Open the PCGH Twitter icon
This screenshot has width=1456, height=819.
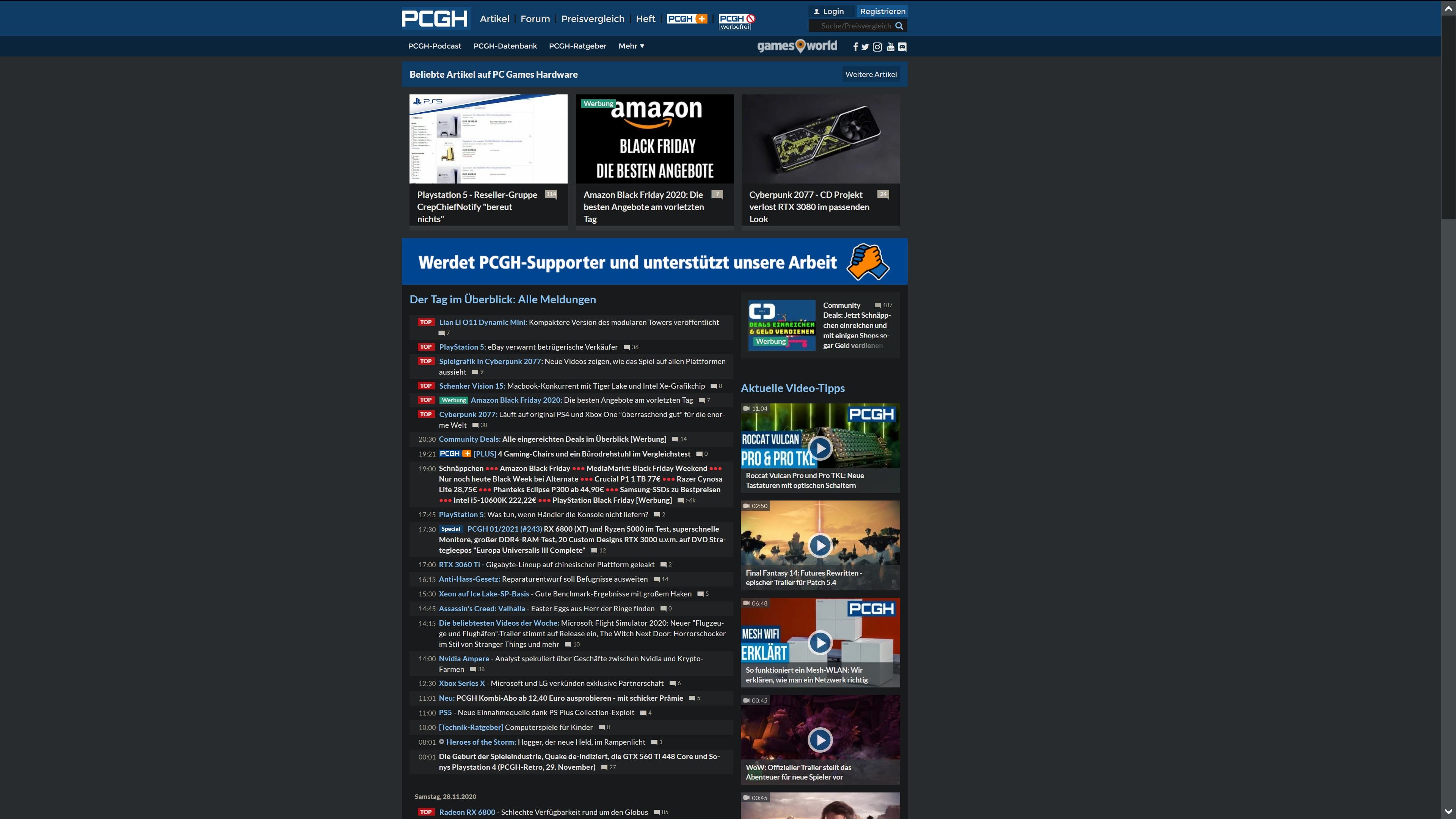tap(865, 47)
